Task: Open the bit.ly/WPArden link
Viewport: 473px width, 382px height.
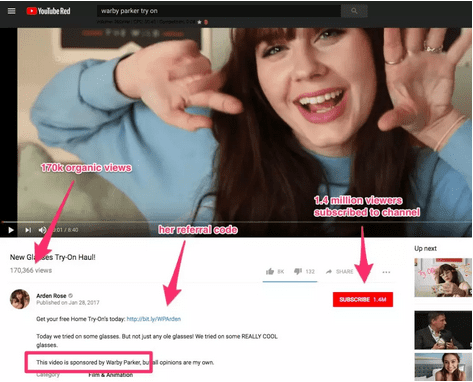Action: point(154,319)
